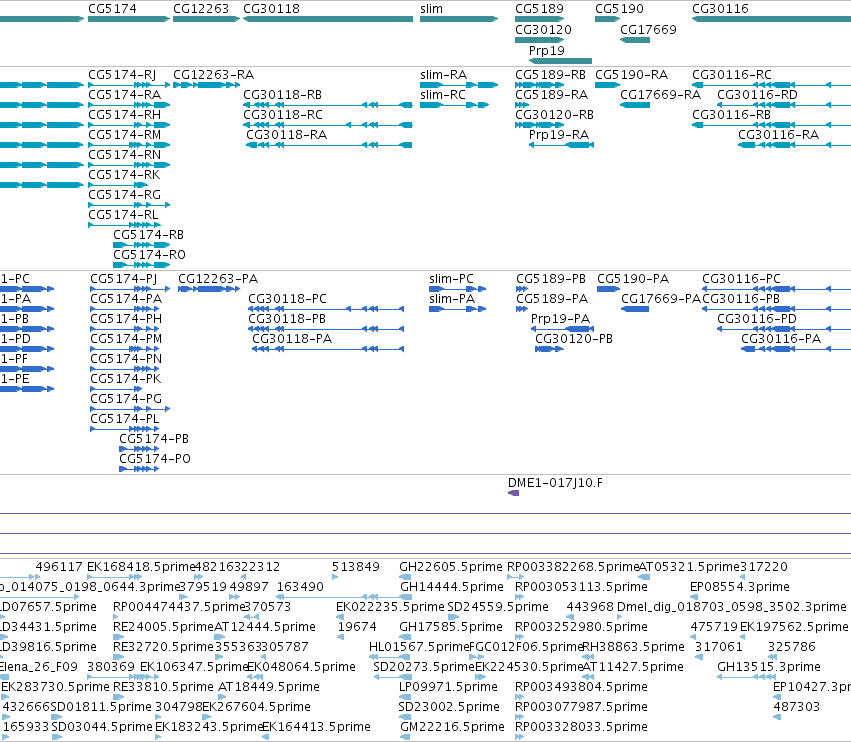Select transcript CG30116-RA
Image resolution: width=851 pixels, height=742 pixels.
click(778, 135)
